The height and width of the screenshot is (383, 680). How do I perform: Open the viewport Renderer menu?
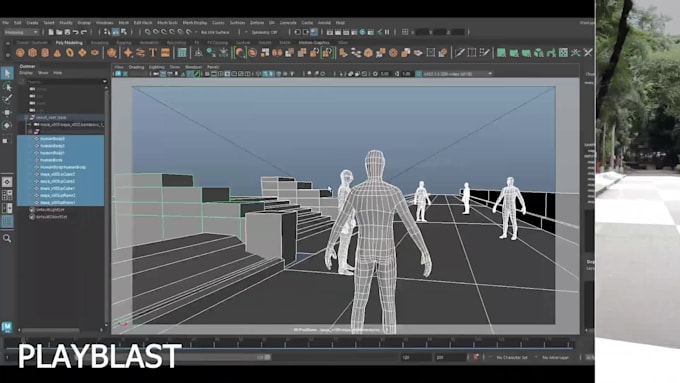click(x=193, y=67)
